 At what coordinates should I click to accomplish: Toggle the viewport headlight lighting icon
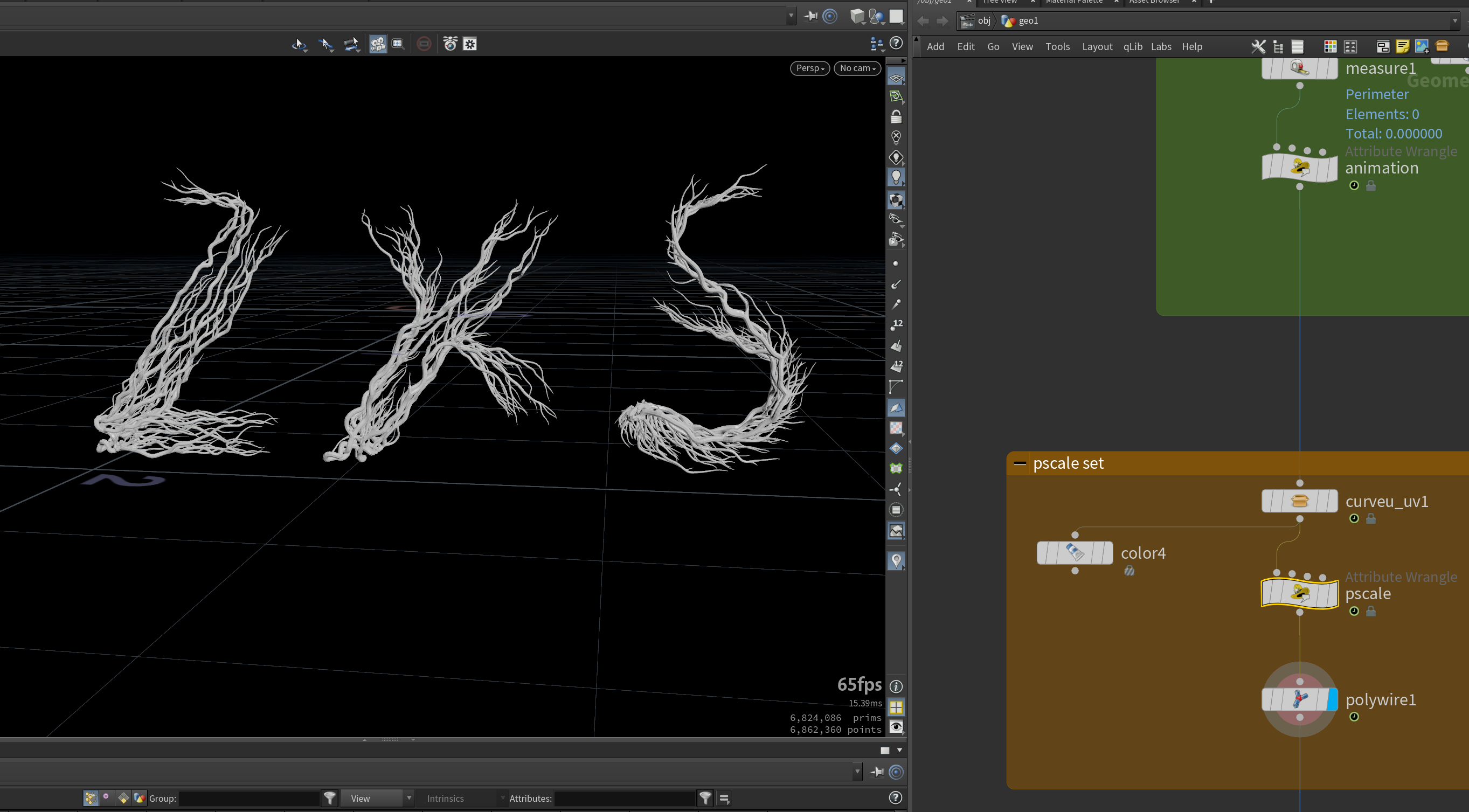[896, 177]
